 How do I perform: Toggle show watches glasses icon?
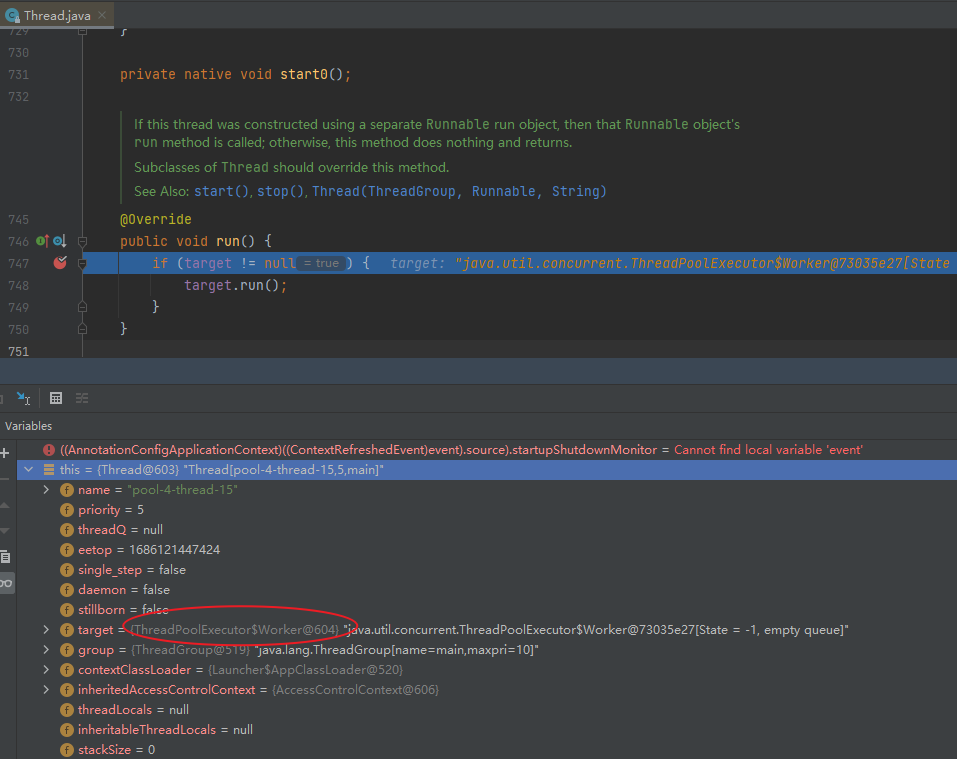click(6, 583)
